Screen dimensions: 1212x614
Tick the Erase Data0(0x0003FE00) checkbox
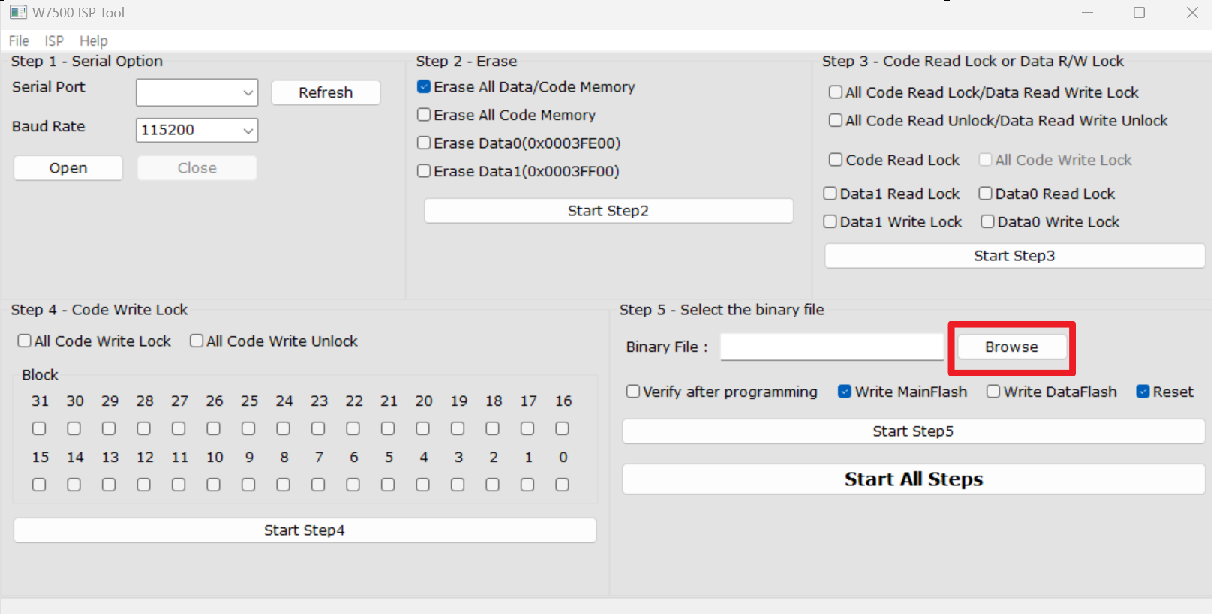tap(425, 143)
